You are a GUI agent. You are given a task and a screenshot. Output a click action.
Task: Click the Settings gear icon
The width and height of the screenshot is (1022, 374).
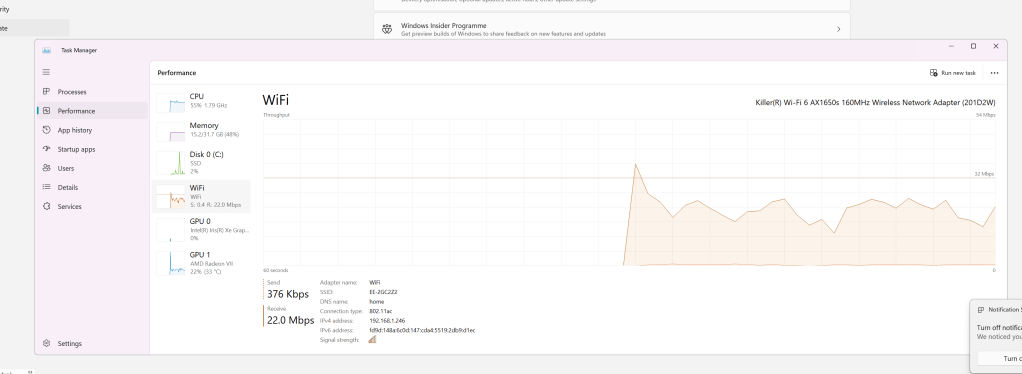point(46,343)
